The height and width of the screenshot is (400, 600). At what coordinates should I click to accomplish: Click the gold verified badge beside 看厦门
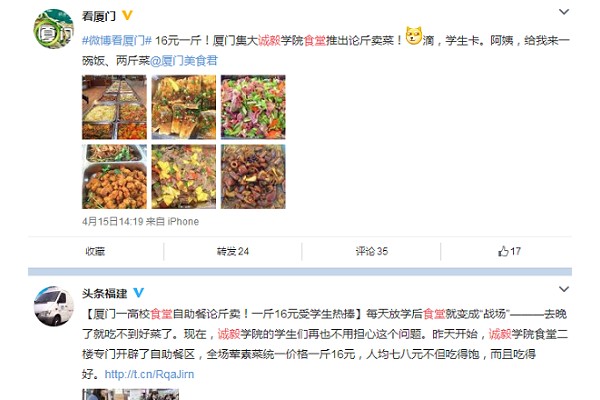(127, 15)
